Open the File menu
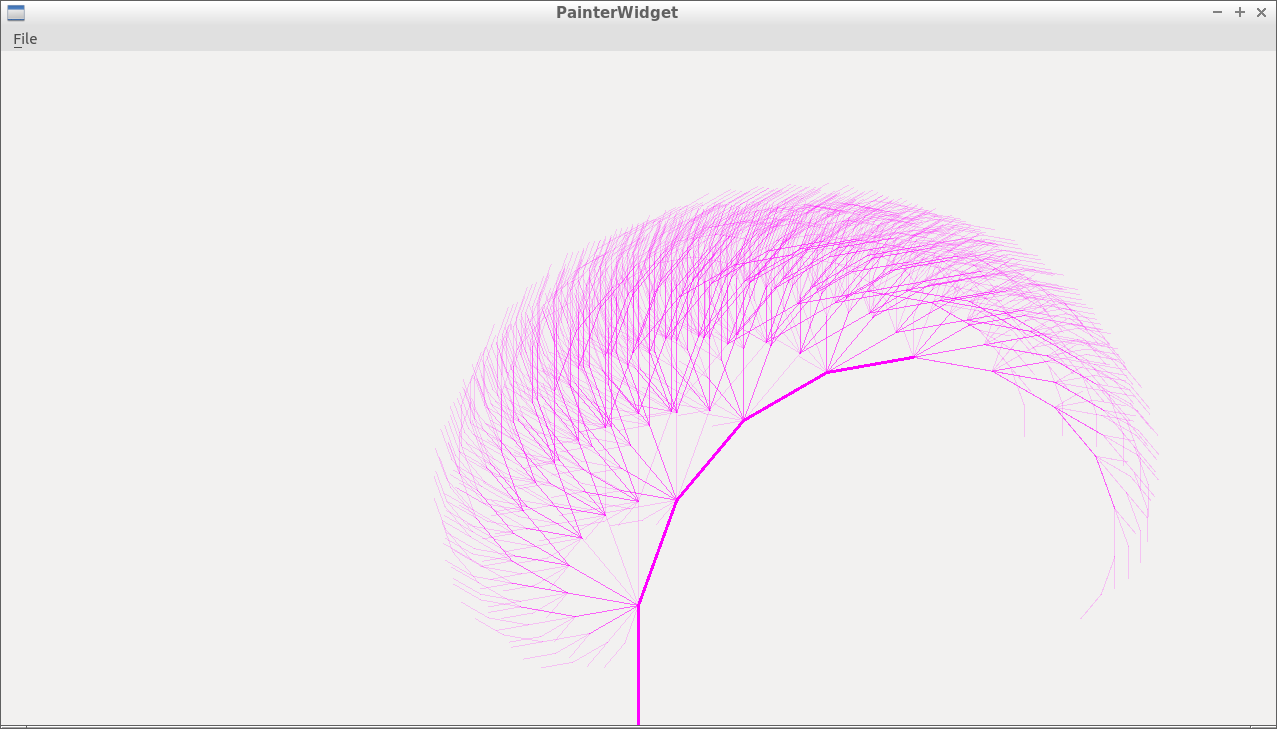Image resolution: width=1277 pixels, height=729 pixels. point(25,39)
